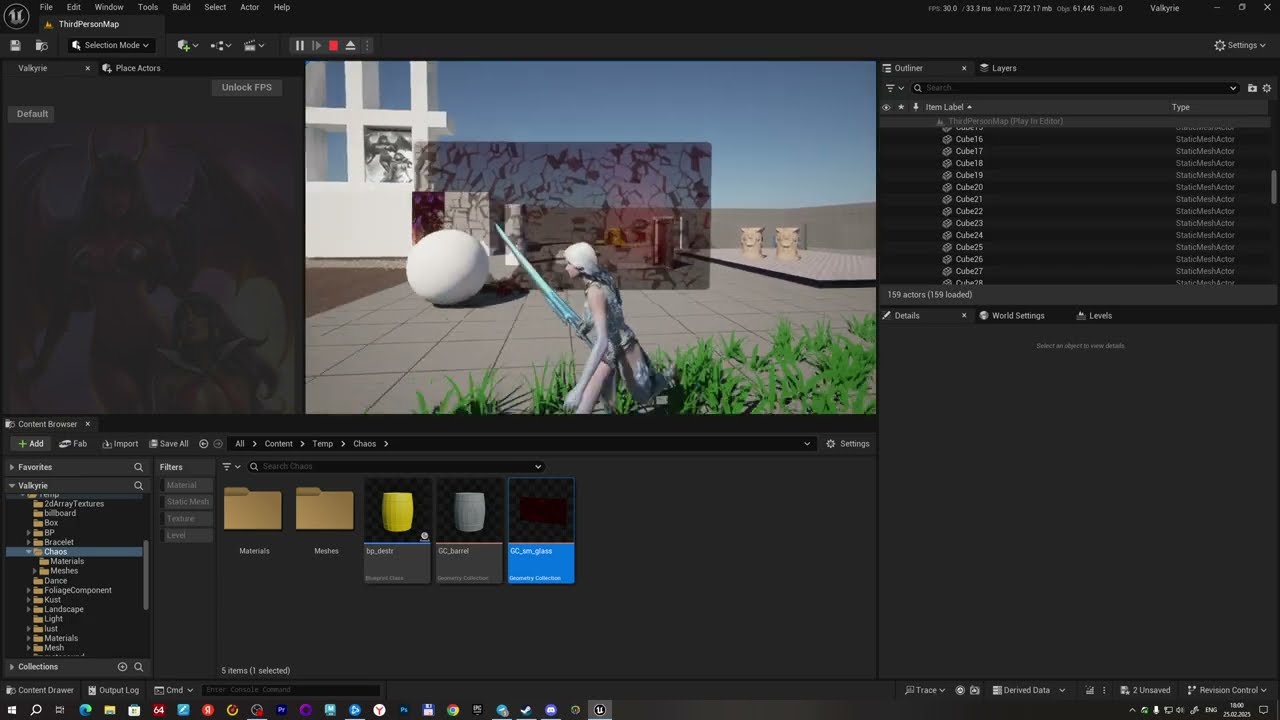
Task: Open the add actor cube-plus menu
Action: (x=187, y=45)
